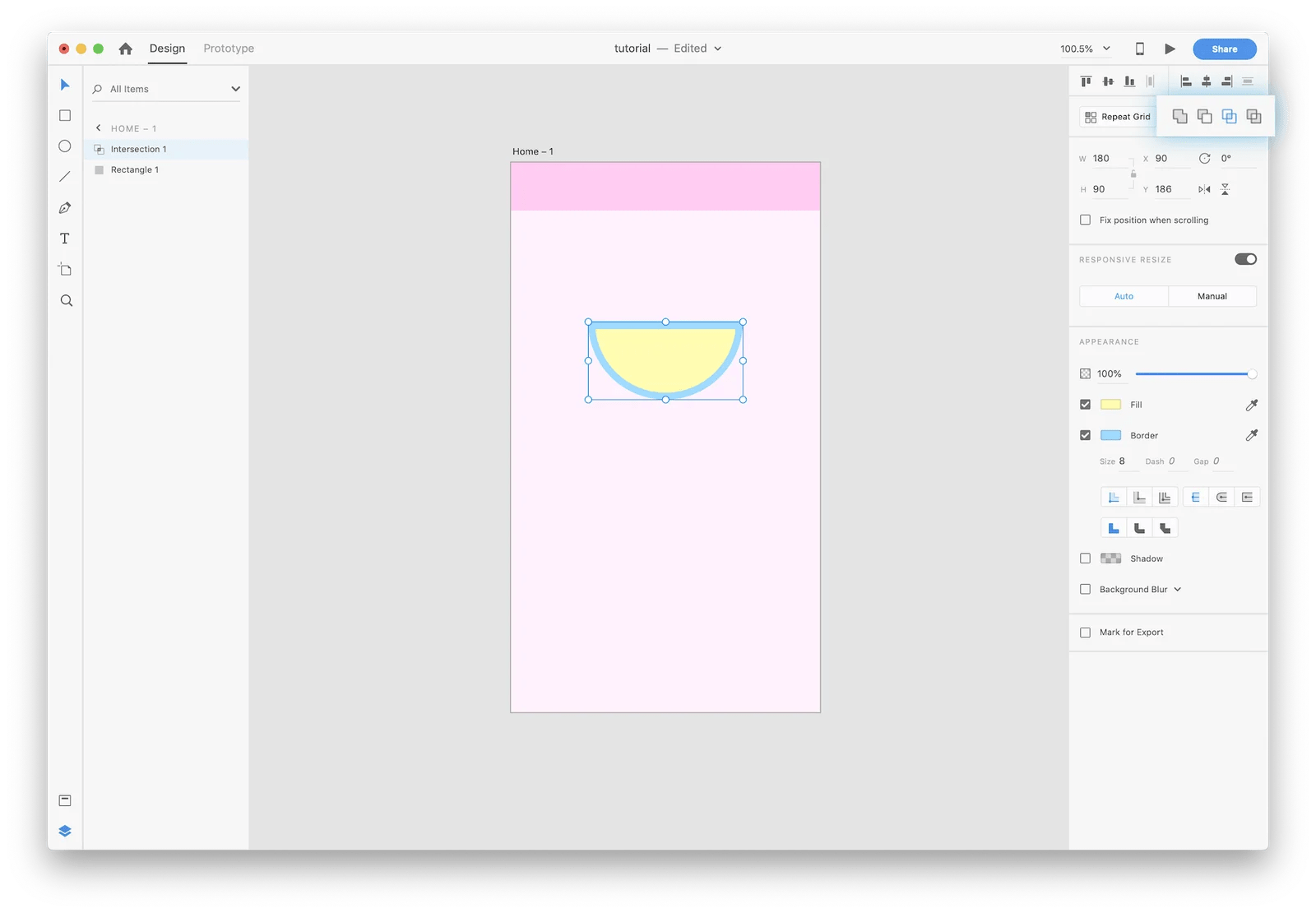Screen dimensions: 1316x913
Task: Select Manual responsive resize mode
Action: coord(1212,296)
